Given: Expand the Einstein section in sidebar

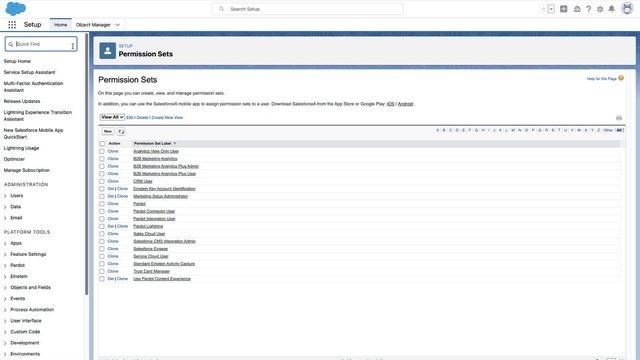Looking at the screenshot, I should [5, 276].
